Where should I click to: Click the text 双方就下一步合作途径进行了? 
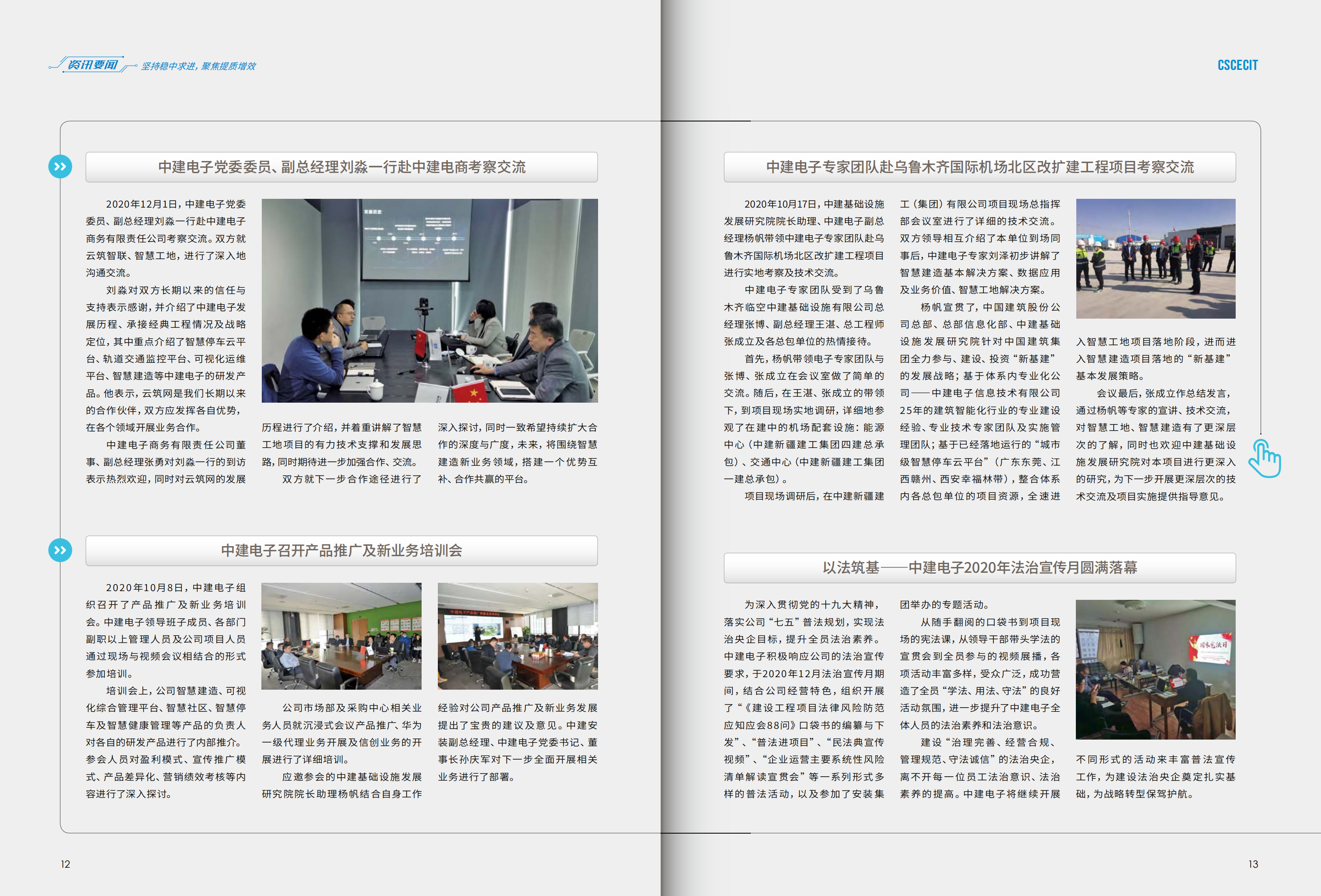click(352, 479)
